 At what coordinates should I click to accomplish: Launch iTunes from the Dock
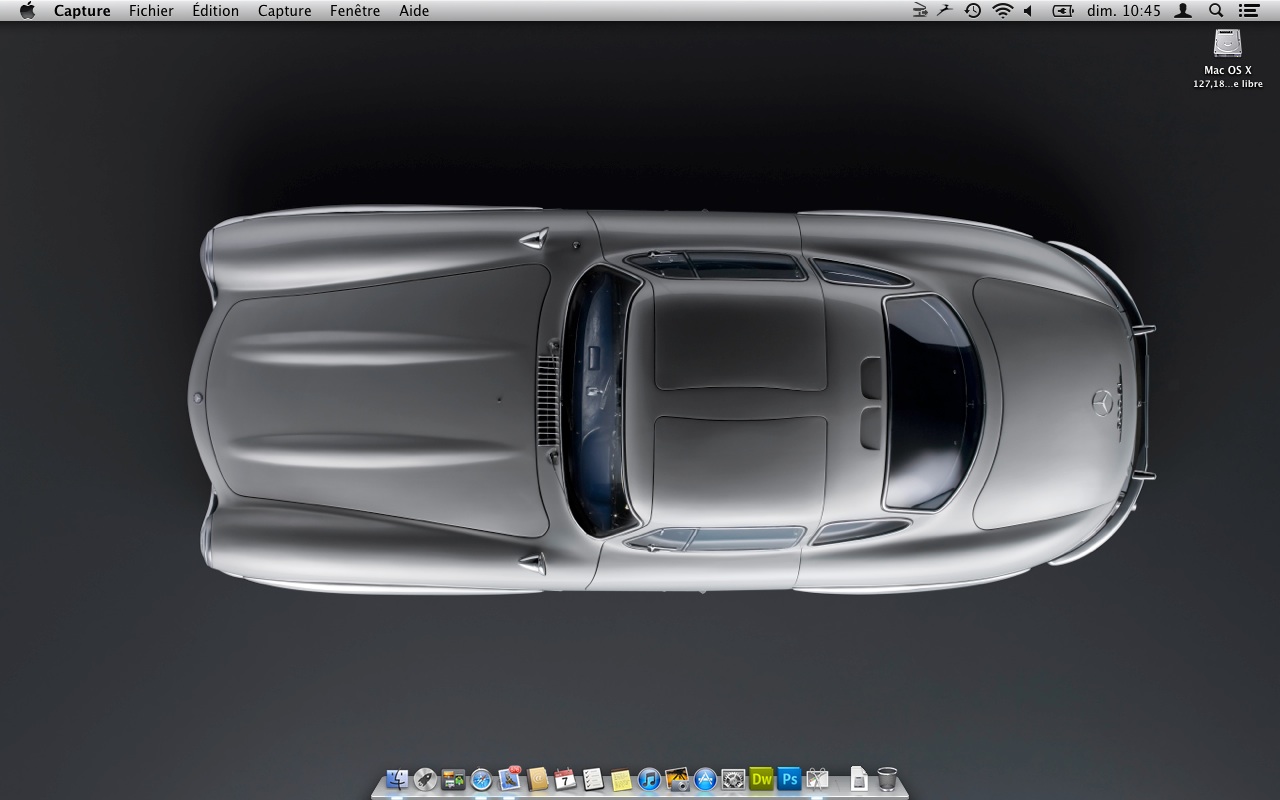coord(649,779)
